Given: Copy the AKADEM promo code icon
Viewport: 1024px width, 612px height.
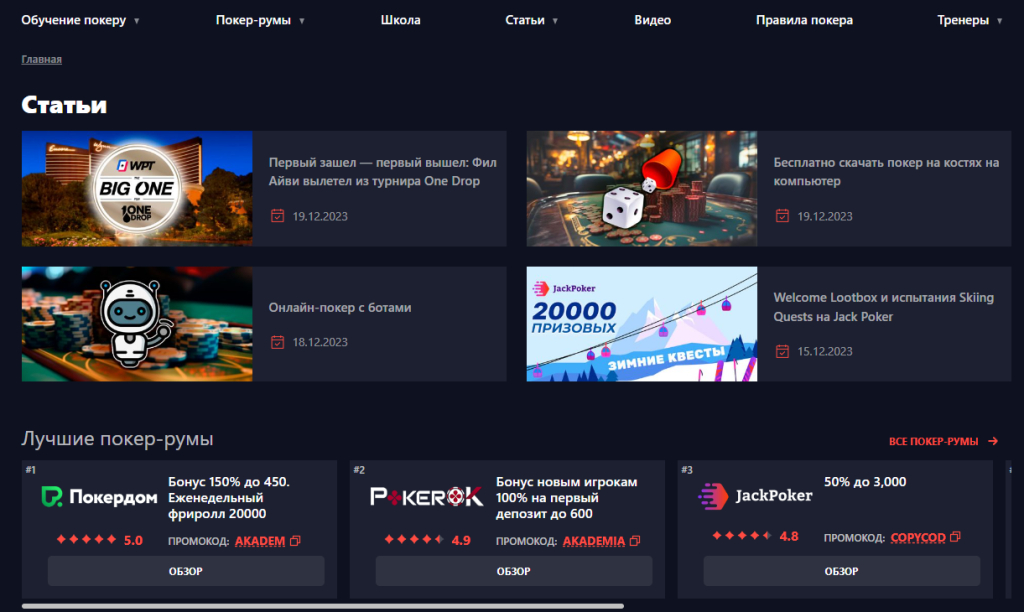Looking at the screenshot, I should 295,541.
